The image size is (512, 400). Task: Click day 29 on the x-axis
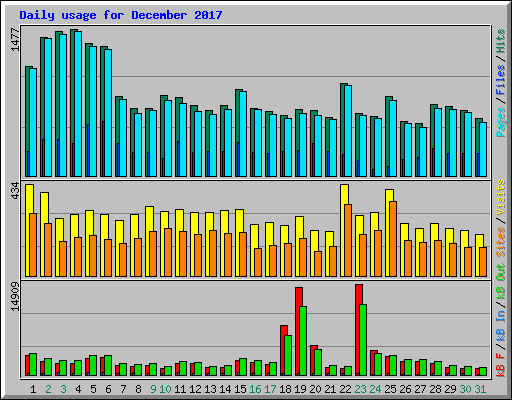click(450, 389)
